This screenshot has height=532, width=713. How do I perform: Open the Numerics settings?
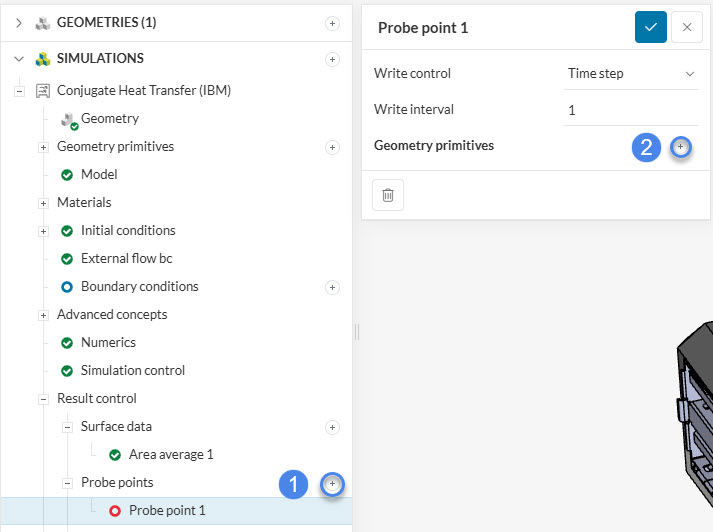tap(108, 342)
